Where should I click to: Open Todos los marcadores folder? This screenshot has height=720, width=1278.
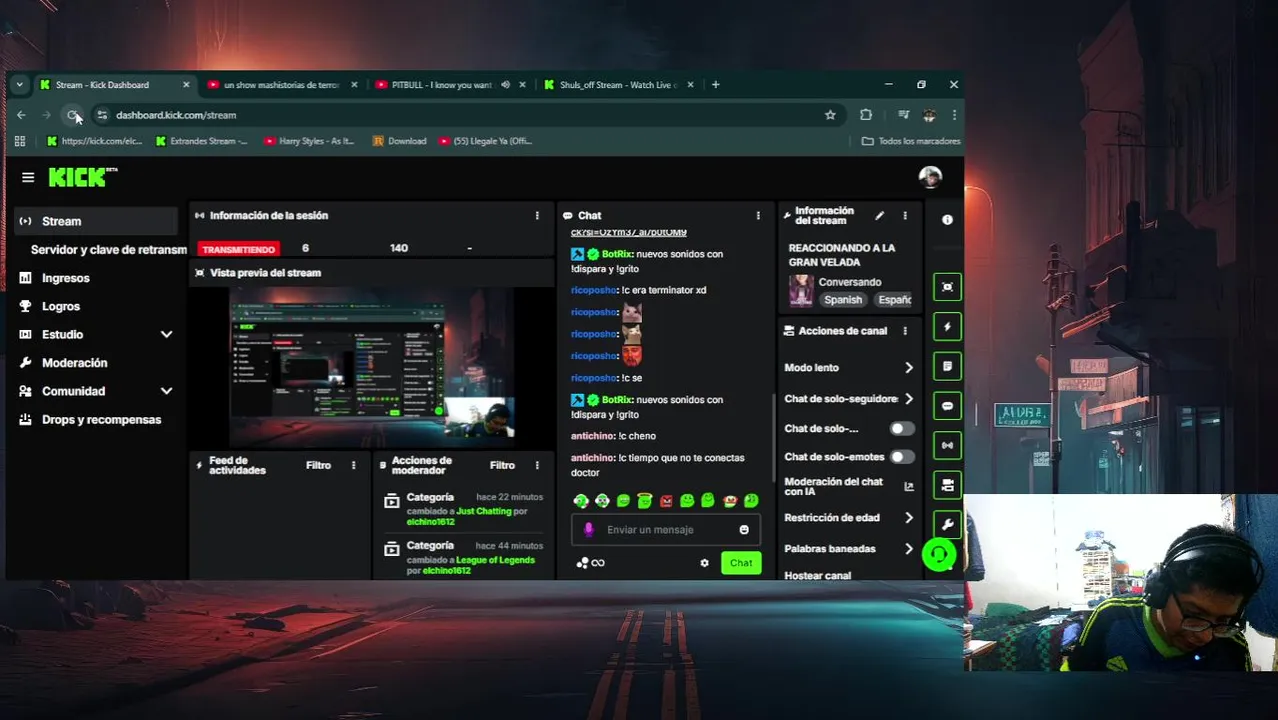pos(911,141)
